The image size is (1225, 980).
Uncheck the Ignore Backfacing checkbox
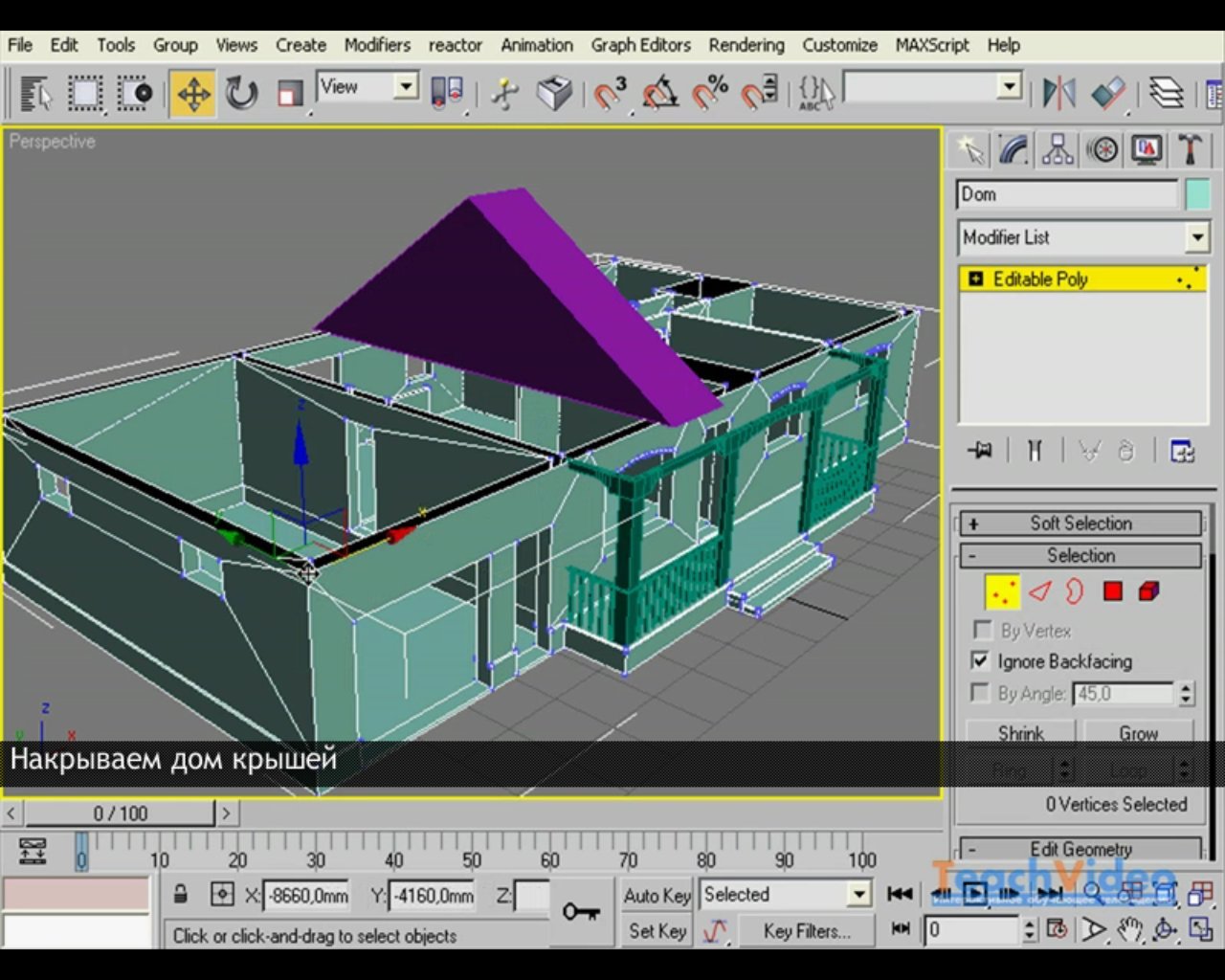pyautogui.click(x=980, y=661)
